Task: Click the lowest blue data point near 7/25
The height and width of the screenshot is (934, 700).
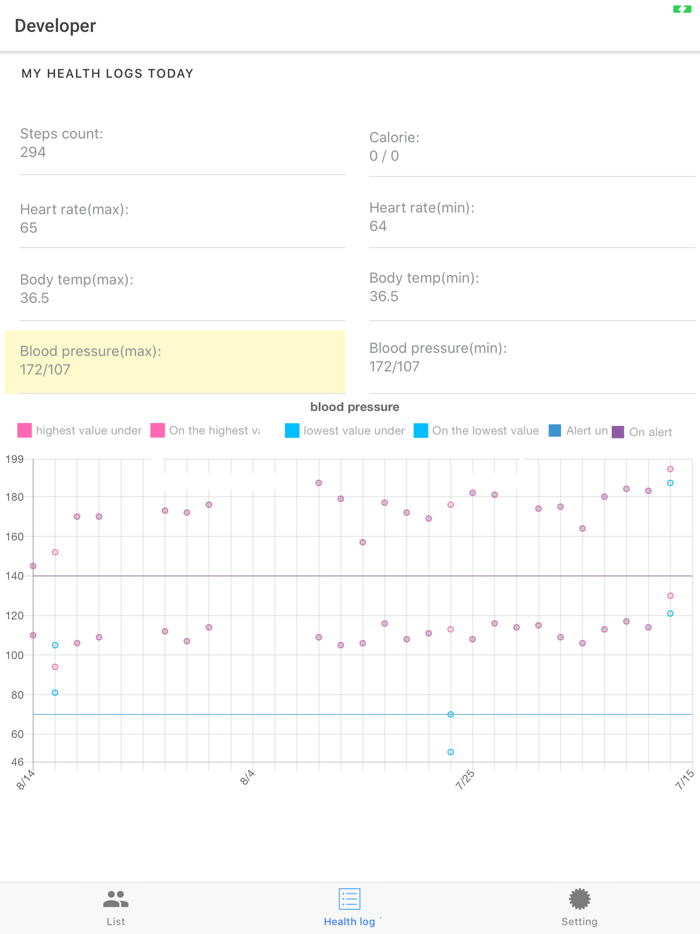Action: click(x=450, y=752)
